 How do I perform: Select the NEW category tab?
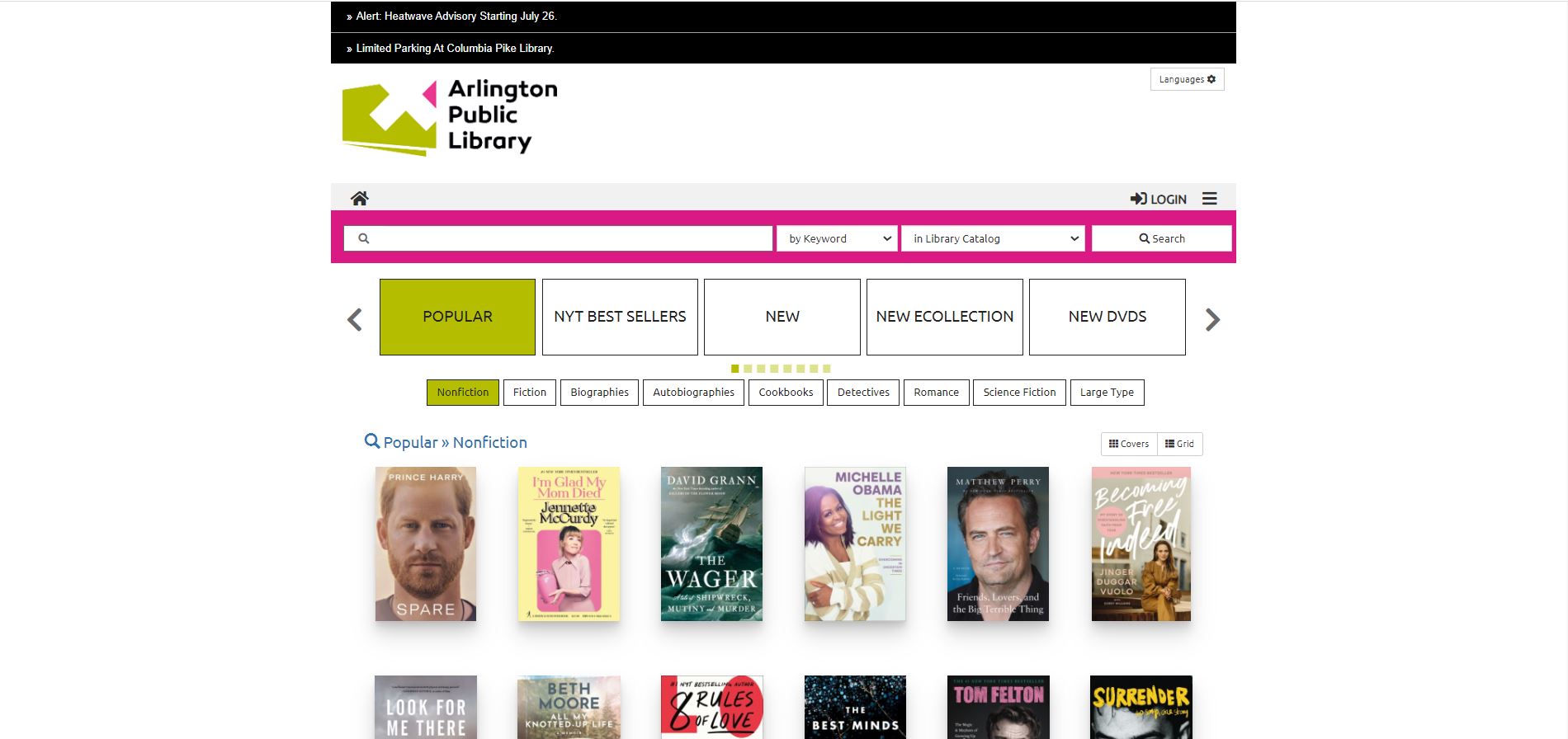tap(782, 317)
